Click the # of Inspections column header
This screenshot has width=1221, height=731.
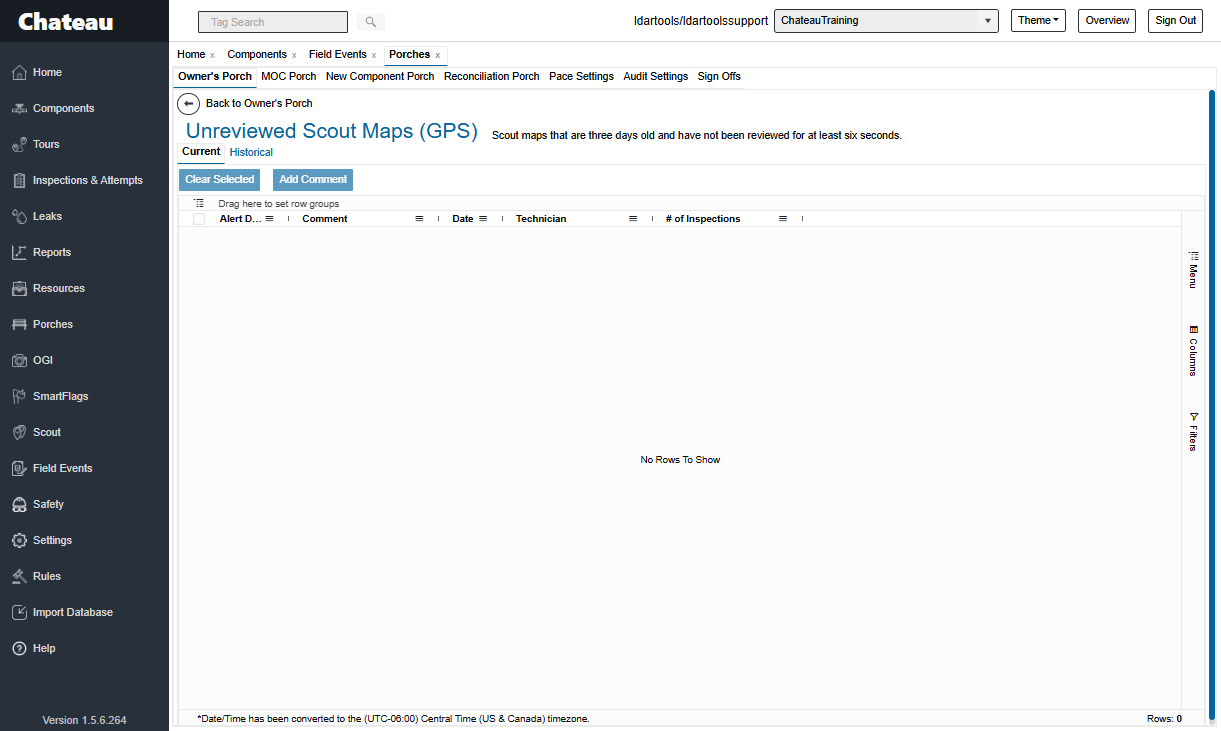(x=703, y=218)
